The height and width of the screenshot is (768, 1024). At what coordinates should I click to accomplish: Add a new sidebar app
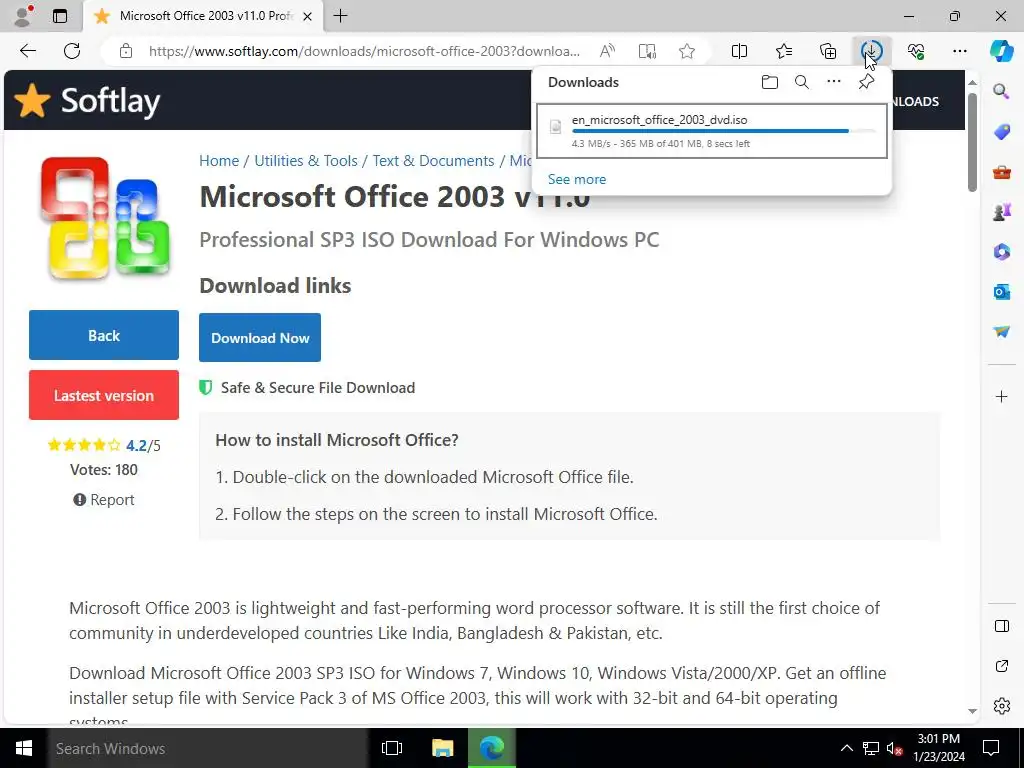tap(1001, 396)
